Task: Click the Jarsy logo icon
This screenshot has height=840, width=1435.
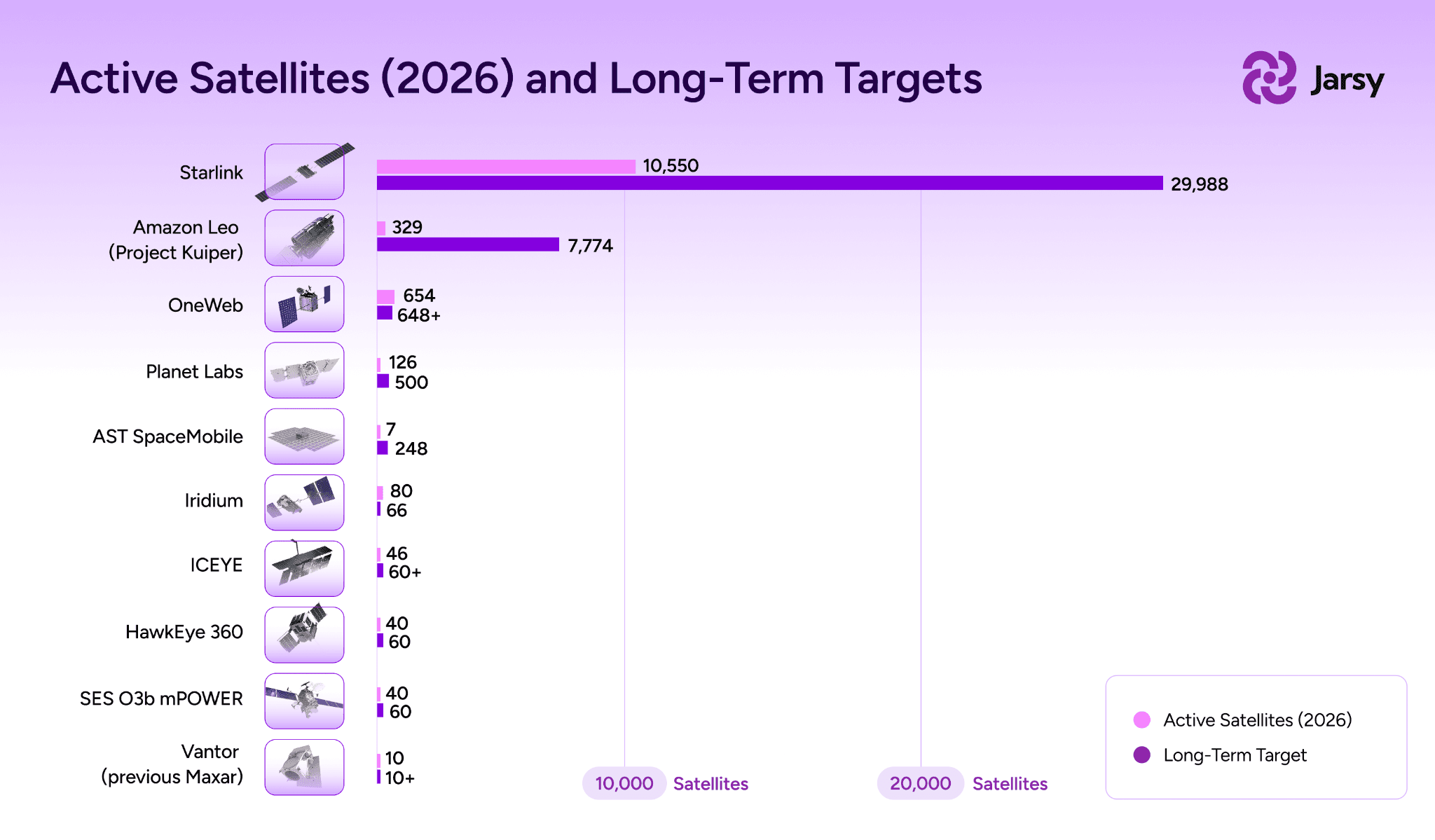Action: (x=1269, y=78)
